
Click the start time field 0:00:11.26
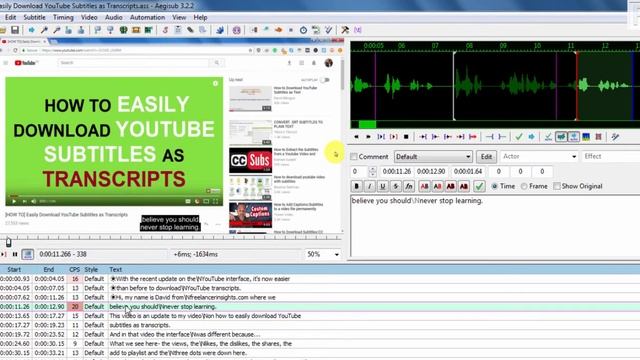[397, 172]
